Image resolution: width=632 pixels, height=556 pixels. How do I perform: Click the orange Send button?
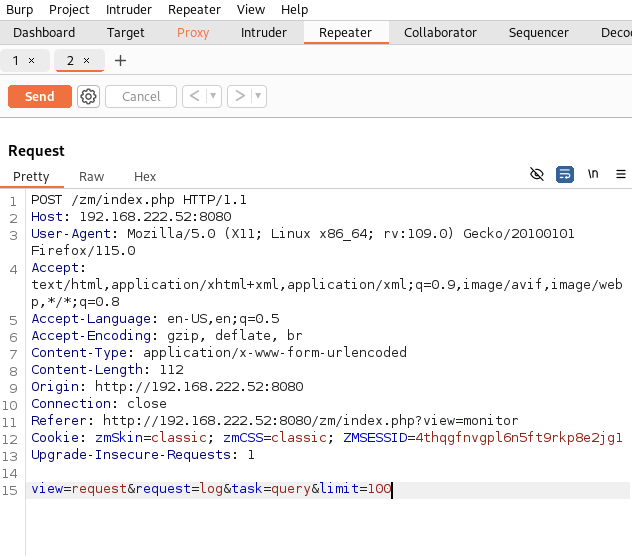(39, 96)
